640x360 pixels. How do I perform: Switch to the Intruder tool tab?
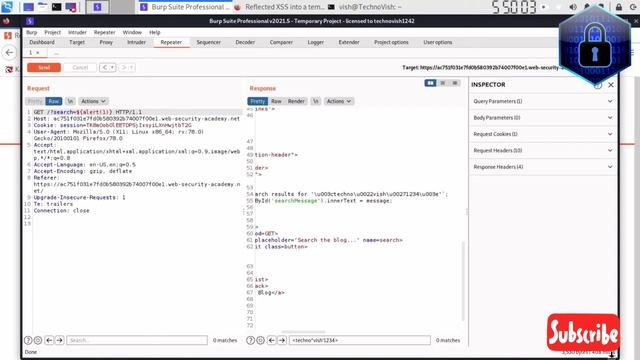click(136, 42)
